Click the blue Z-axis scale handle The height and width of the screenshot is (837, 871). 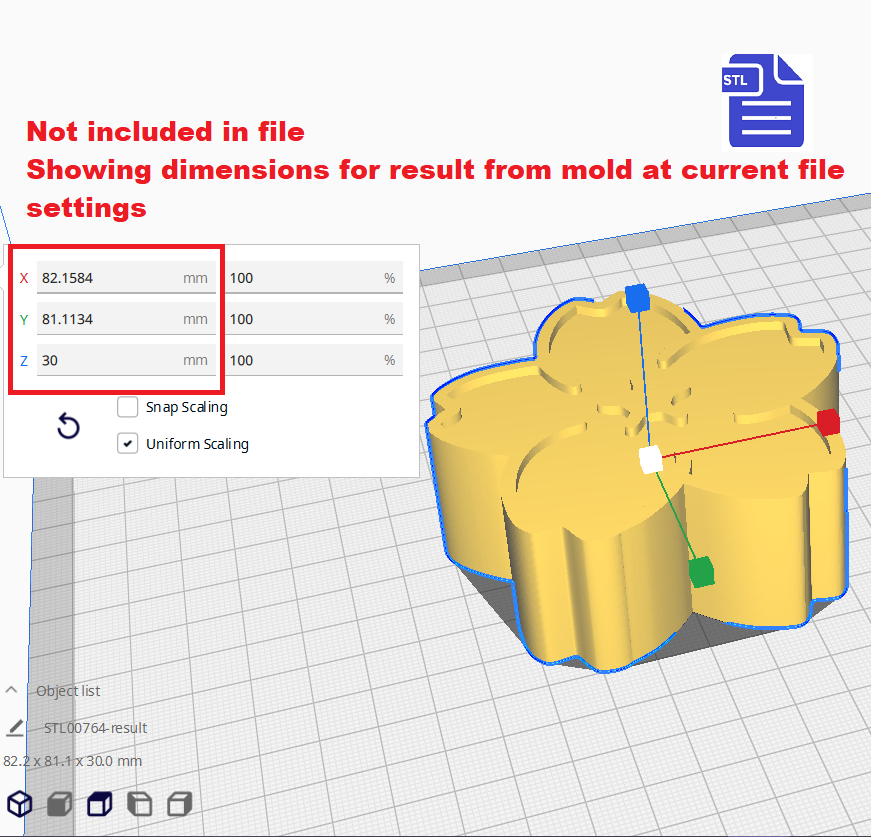637,296
